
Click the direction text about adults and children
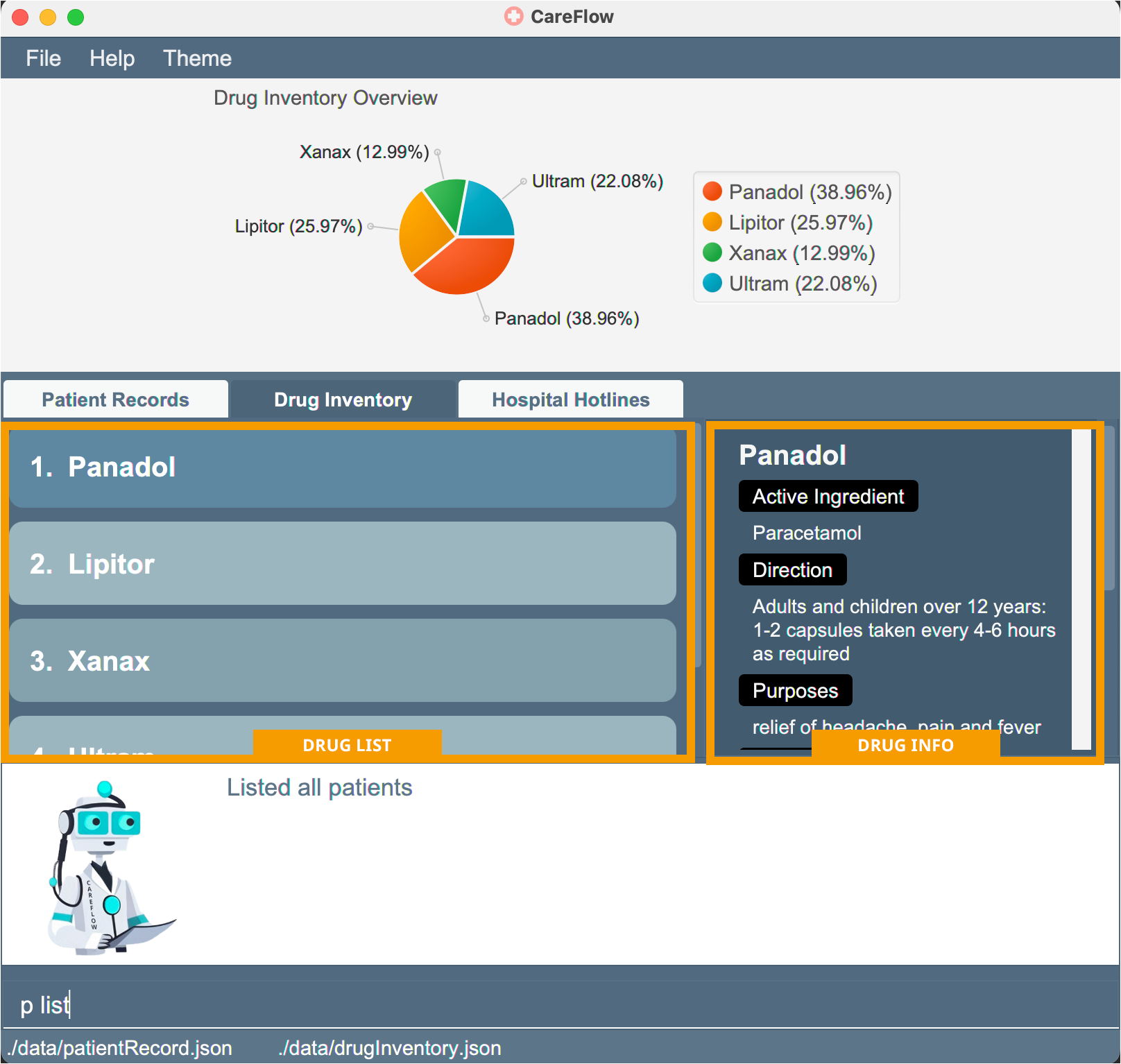[904, 630]
